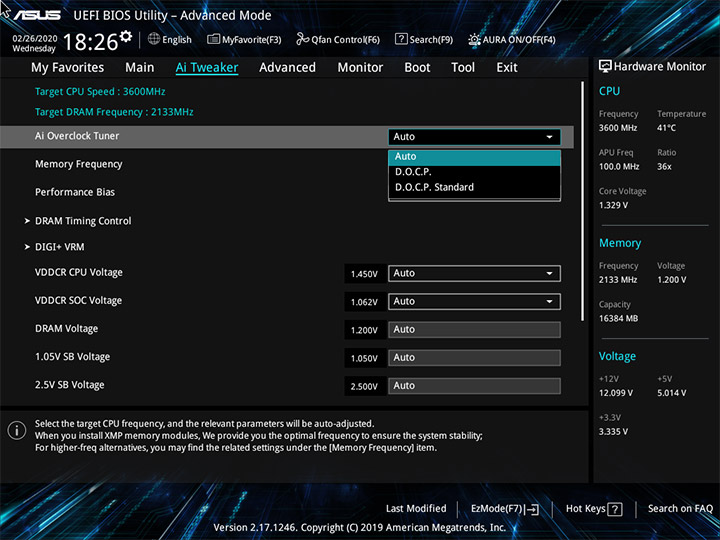Open the Boot tab

(x=417, y=68)
